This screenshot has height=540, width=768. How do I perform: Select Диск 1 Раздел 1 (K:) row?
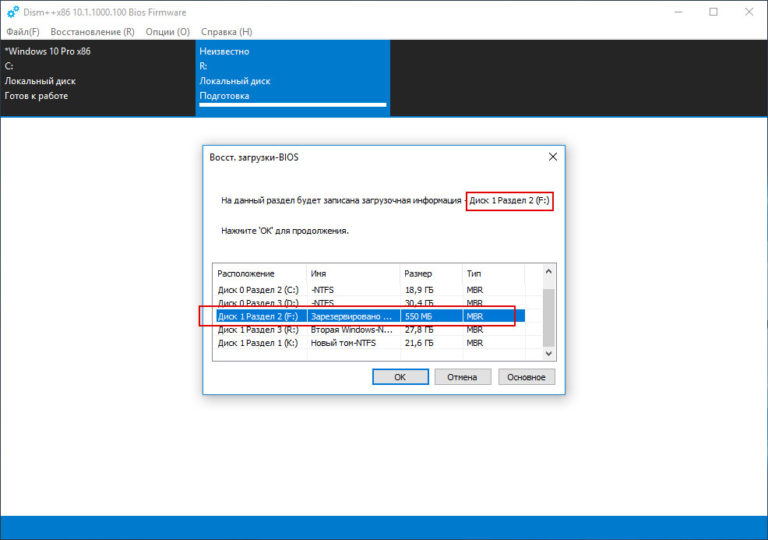click(257, 343)
